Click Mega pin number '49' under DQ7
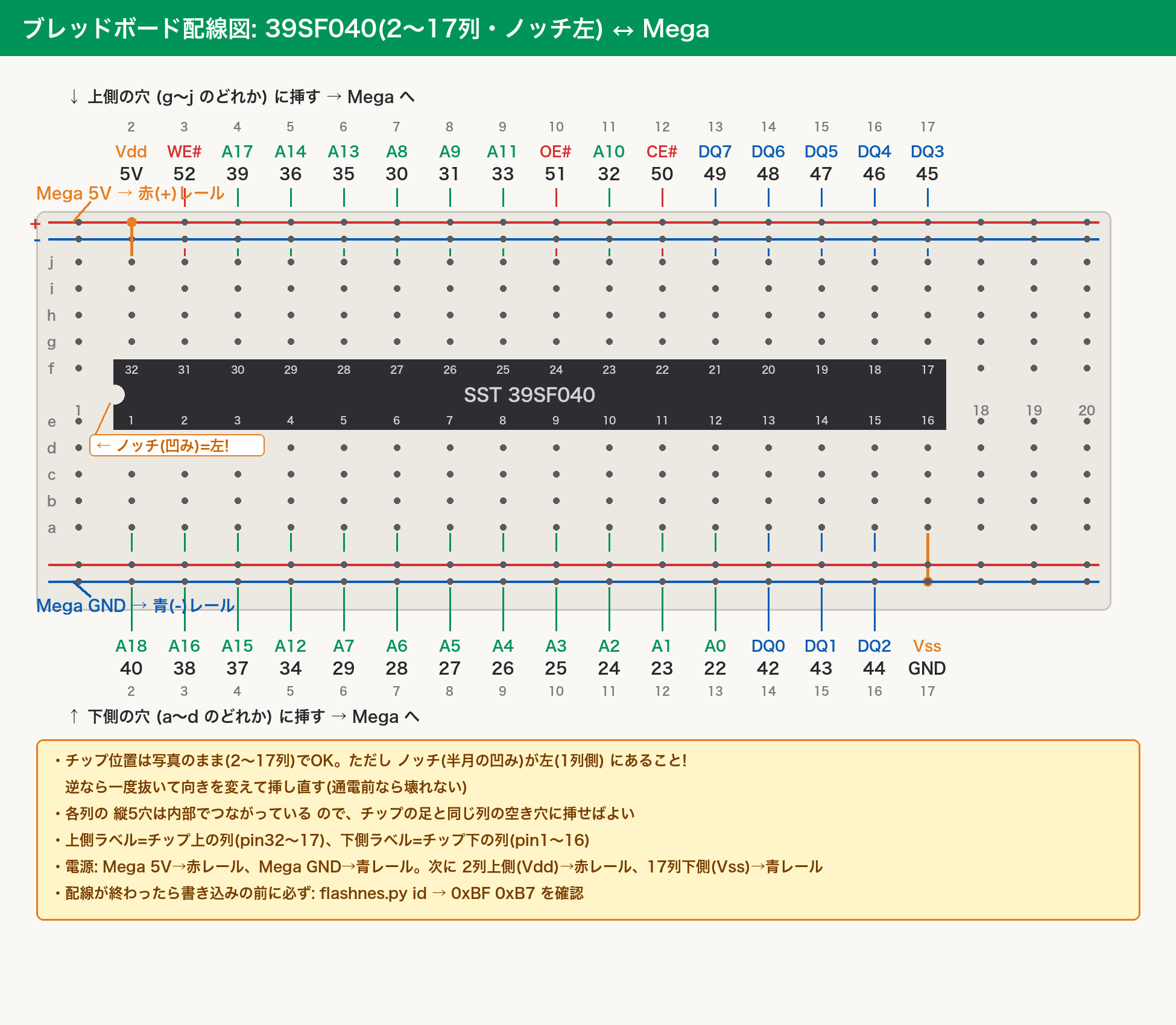Image resolution: width=1176 pixels, height=1025 pixels. (715, 174)
